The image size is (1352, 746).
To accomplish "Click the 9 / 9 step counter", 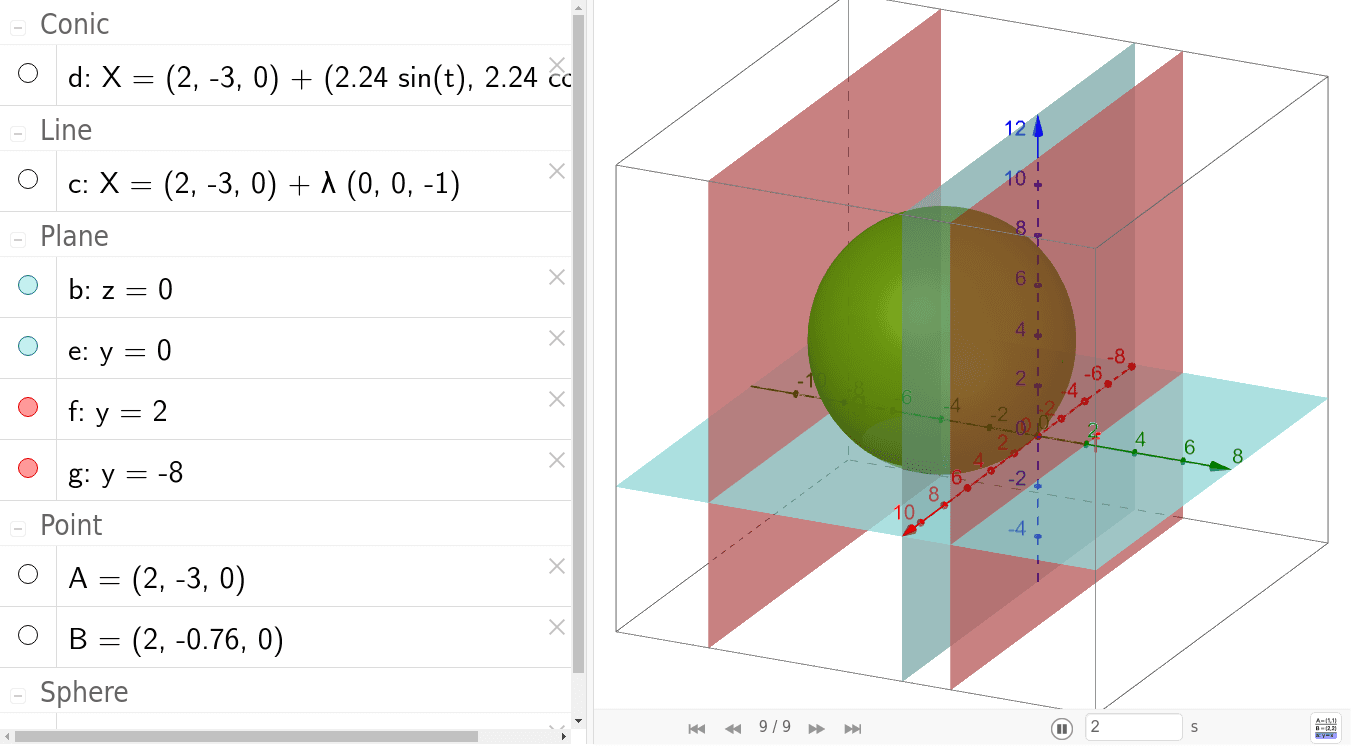I will 775,727.
